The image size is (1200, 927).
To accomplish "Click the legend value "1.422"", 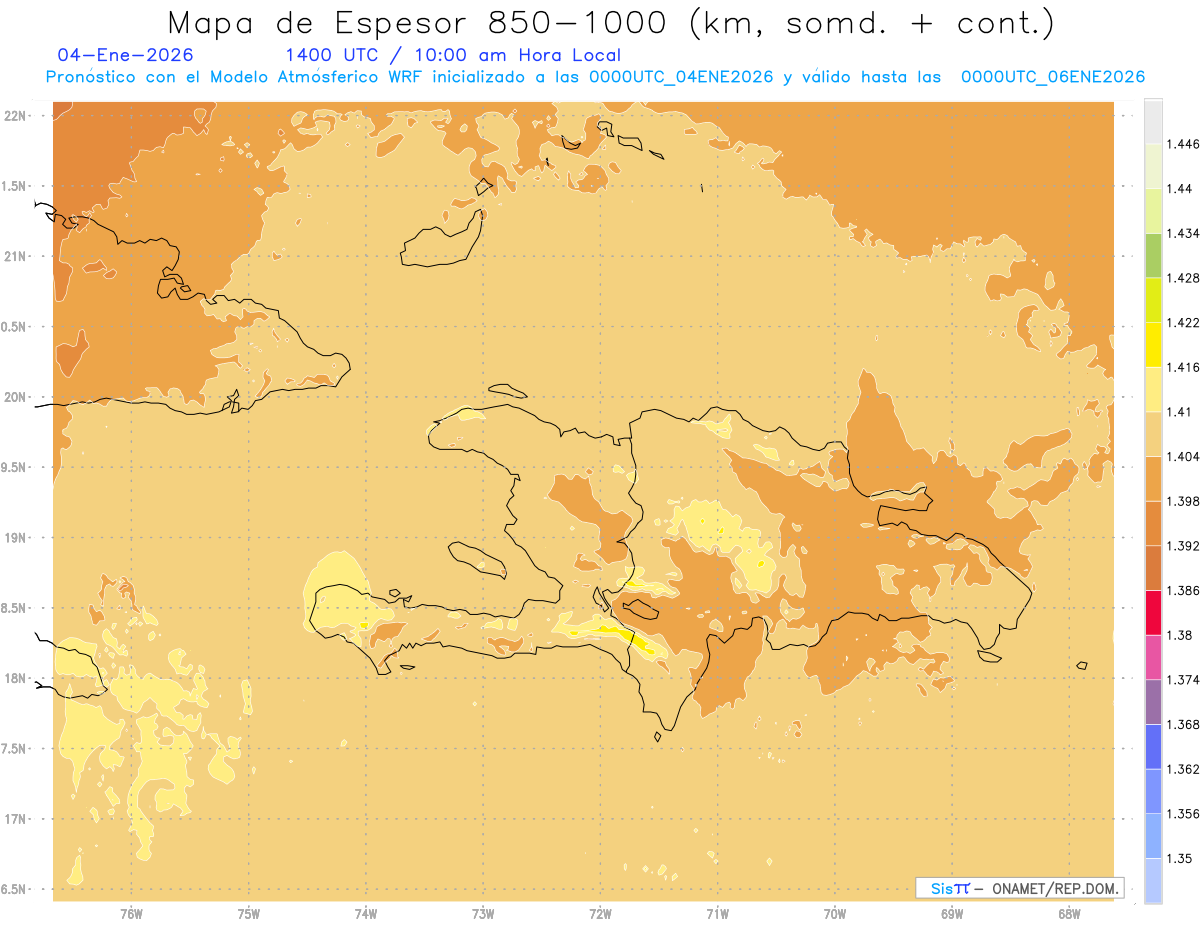I will (1182, 323).
